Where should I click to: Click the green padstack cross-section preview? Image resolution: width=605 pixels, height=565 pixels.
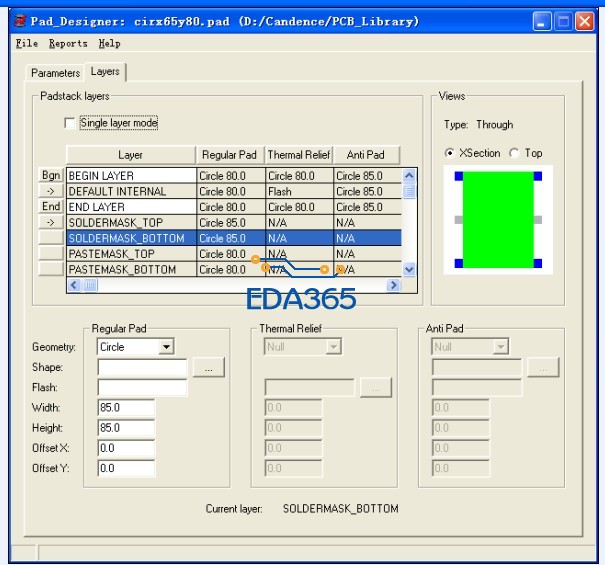point(498,220)
